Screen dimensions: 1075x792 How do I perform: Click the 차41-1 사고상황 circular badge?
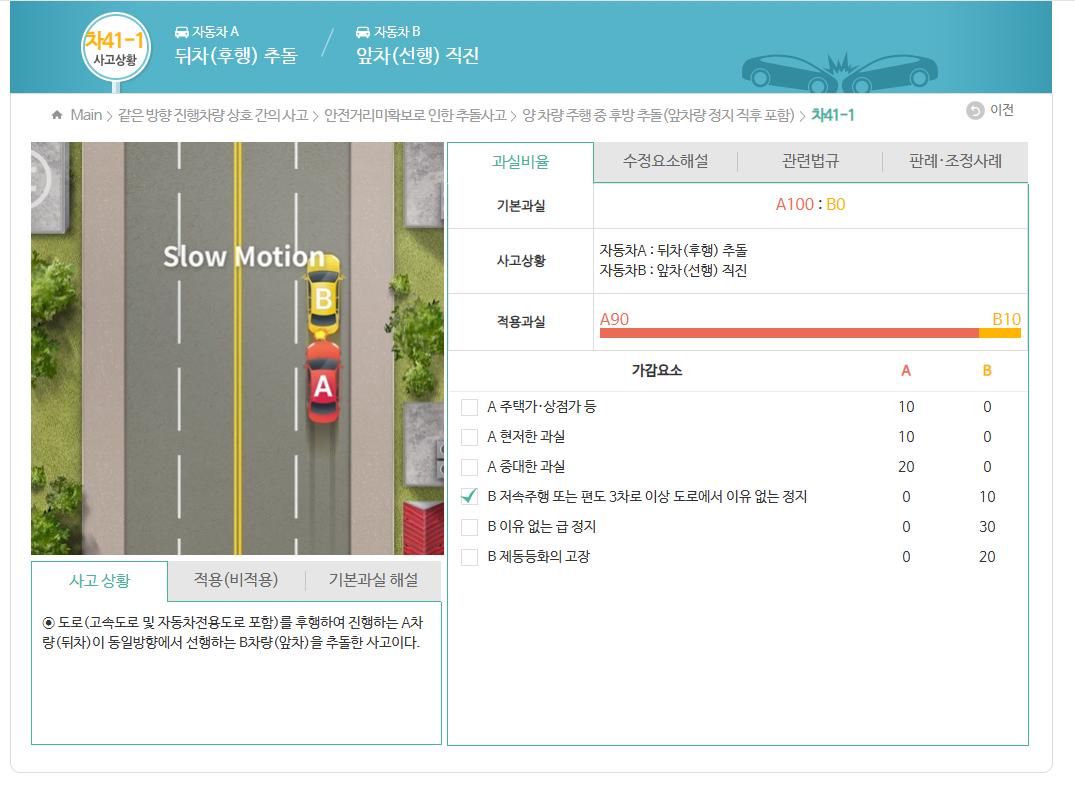click(116, 46)
